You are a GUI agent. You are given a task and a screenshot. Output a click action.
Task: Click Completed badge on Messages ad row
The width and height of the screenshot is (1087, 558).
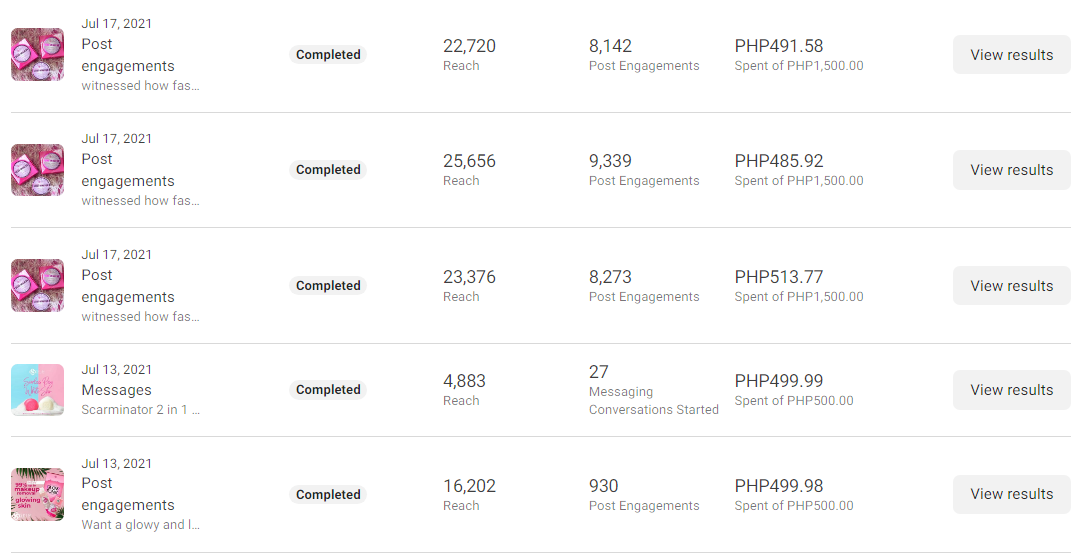(328, 390)
